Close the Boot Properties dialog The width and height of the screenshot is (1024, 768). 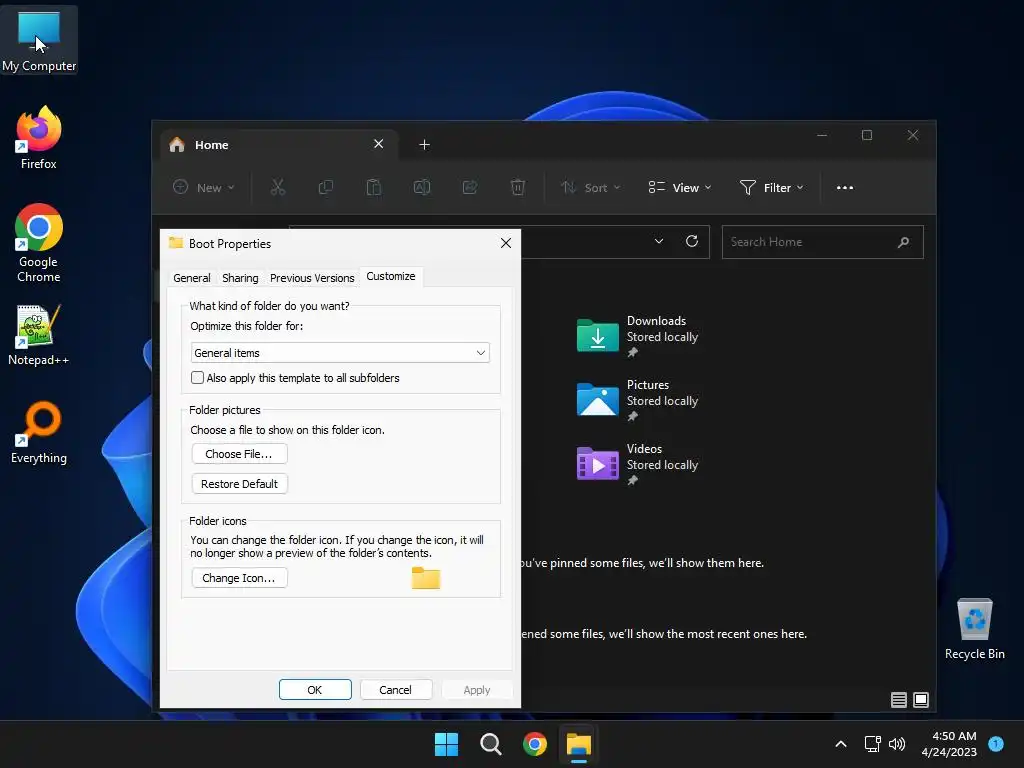505,243
